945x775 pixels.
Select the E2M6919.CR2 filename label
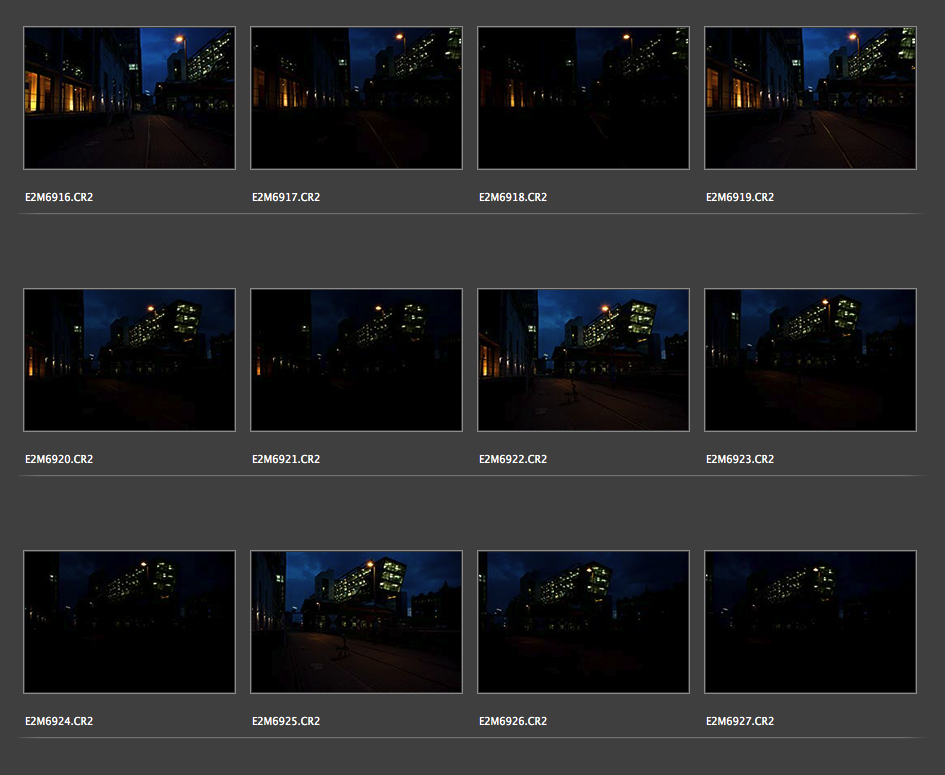click(740, 198)
